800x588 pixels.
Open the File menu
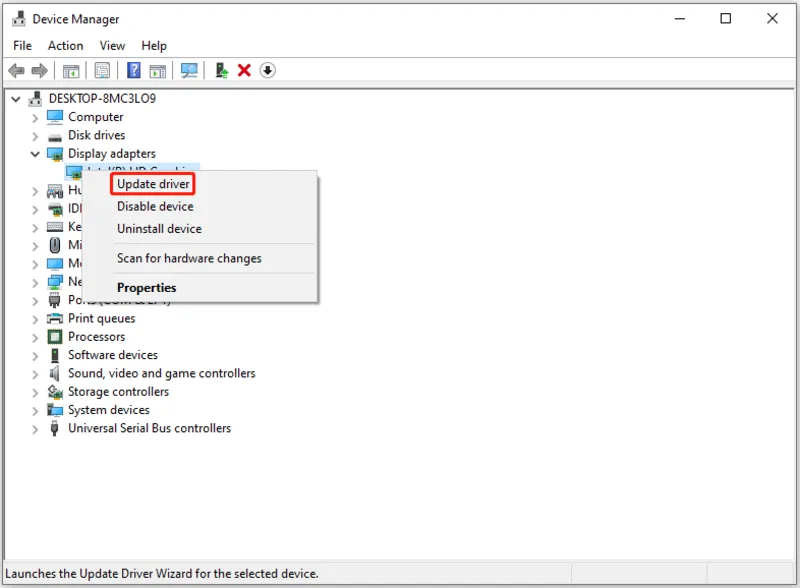(x=22, y=46)
